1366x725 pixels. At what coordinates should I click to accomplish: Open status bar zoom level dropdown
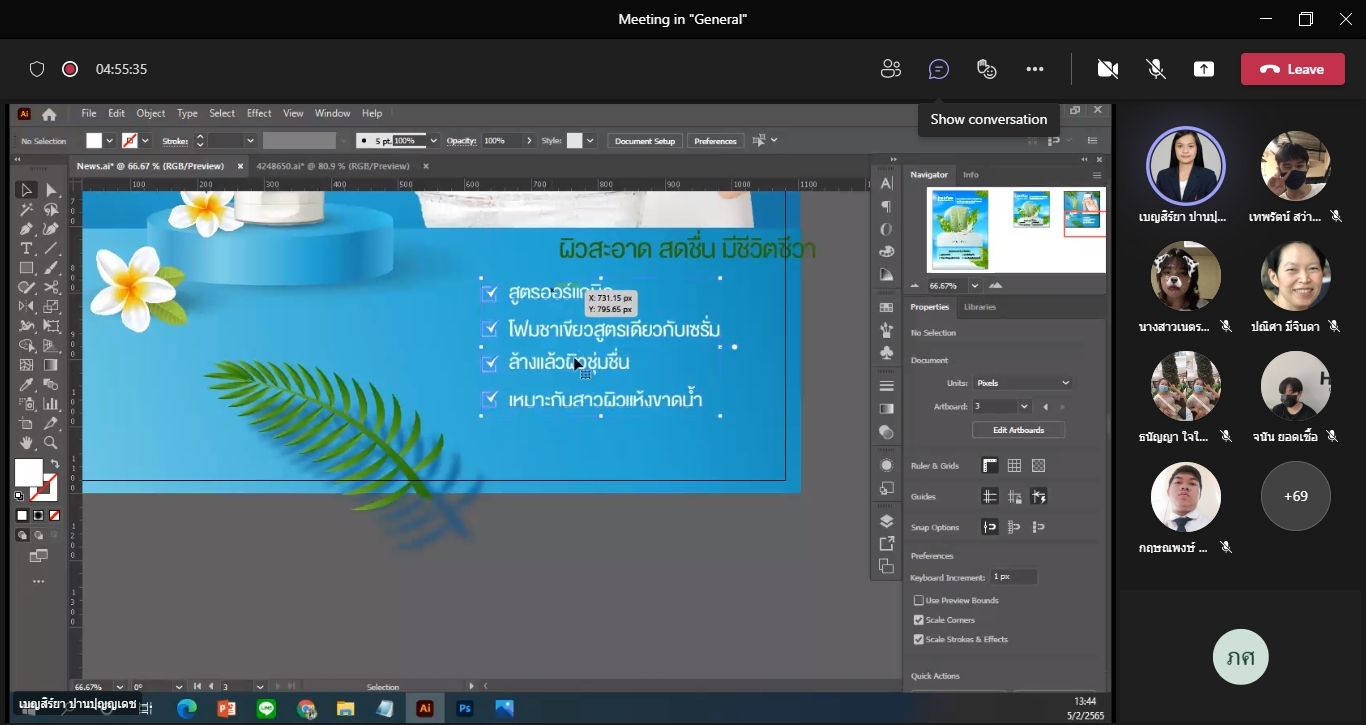click(120, 687)
